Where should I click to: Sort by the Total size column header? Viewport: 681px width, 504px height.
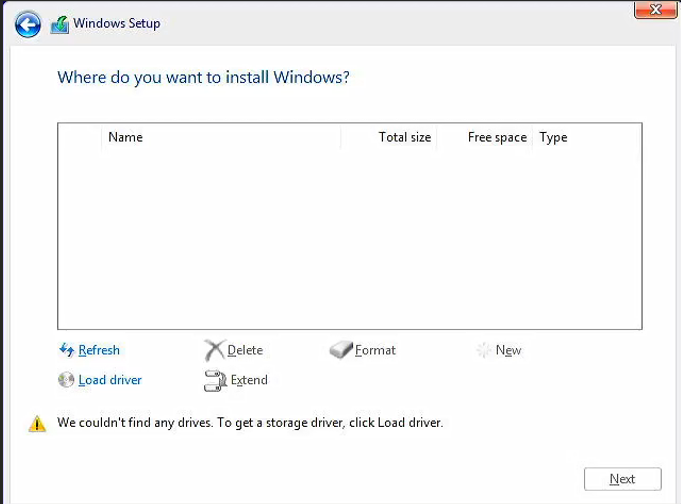click(x=404, y=137)
